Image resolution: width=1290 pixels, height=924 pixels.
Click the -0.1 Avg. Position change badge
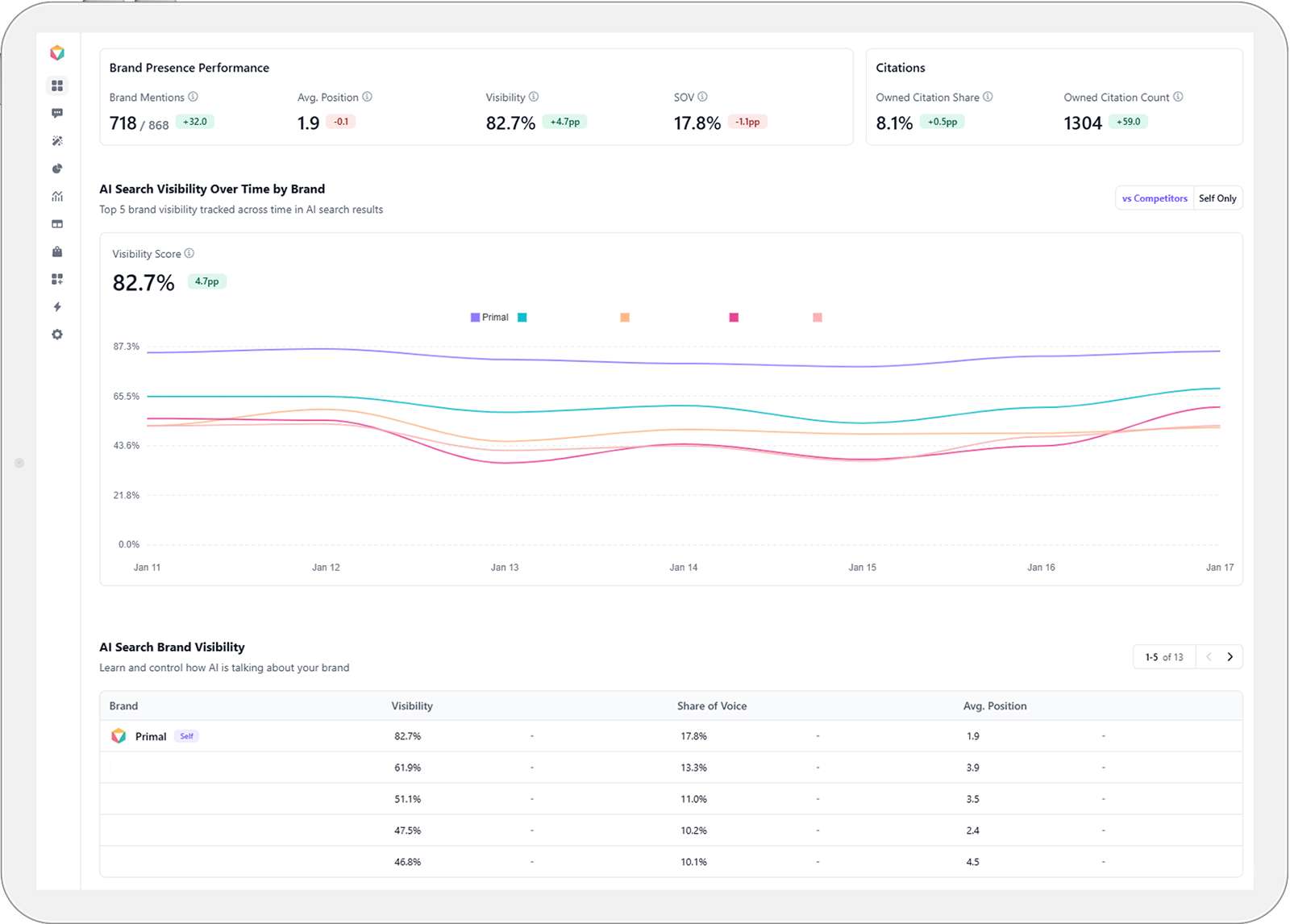click(x=342, y=122)
